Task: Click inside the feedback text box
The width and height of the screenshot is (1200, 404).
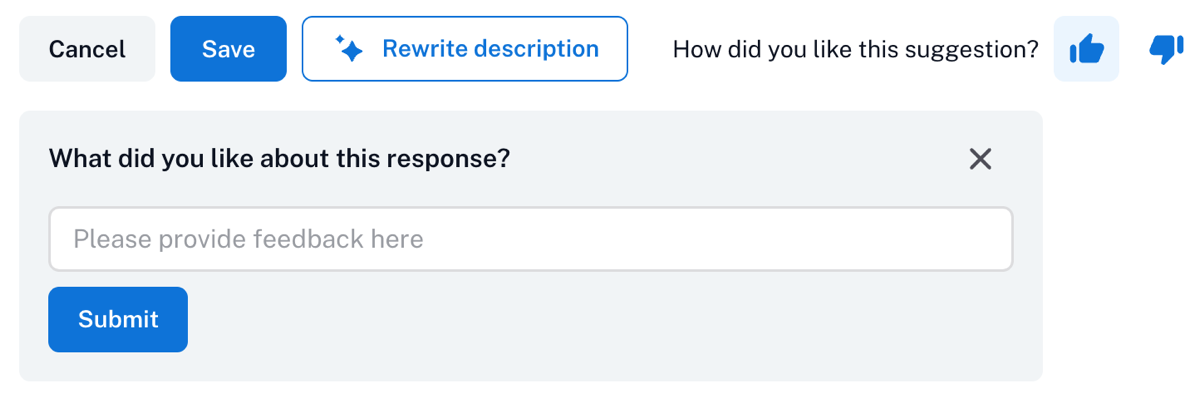Action: (x=531, y=239)
